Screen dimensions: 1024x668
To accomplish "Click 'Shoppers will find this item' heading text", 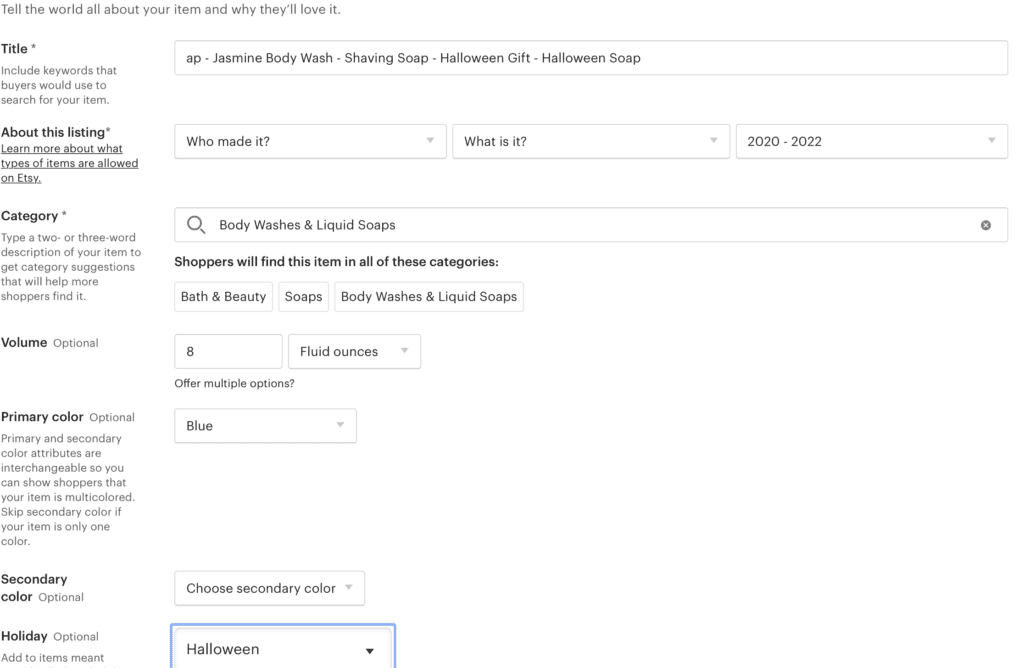I will click(336, 262).
